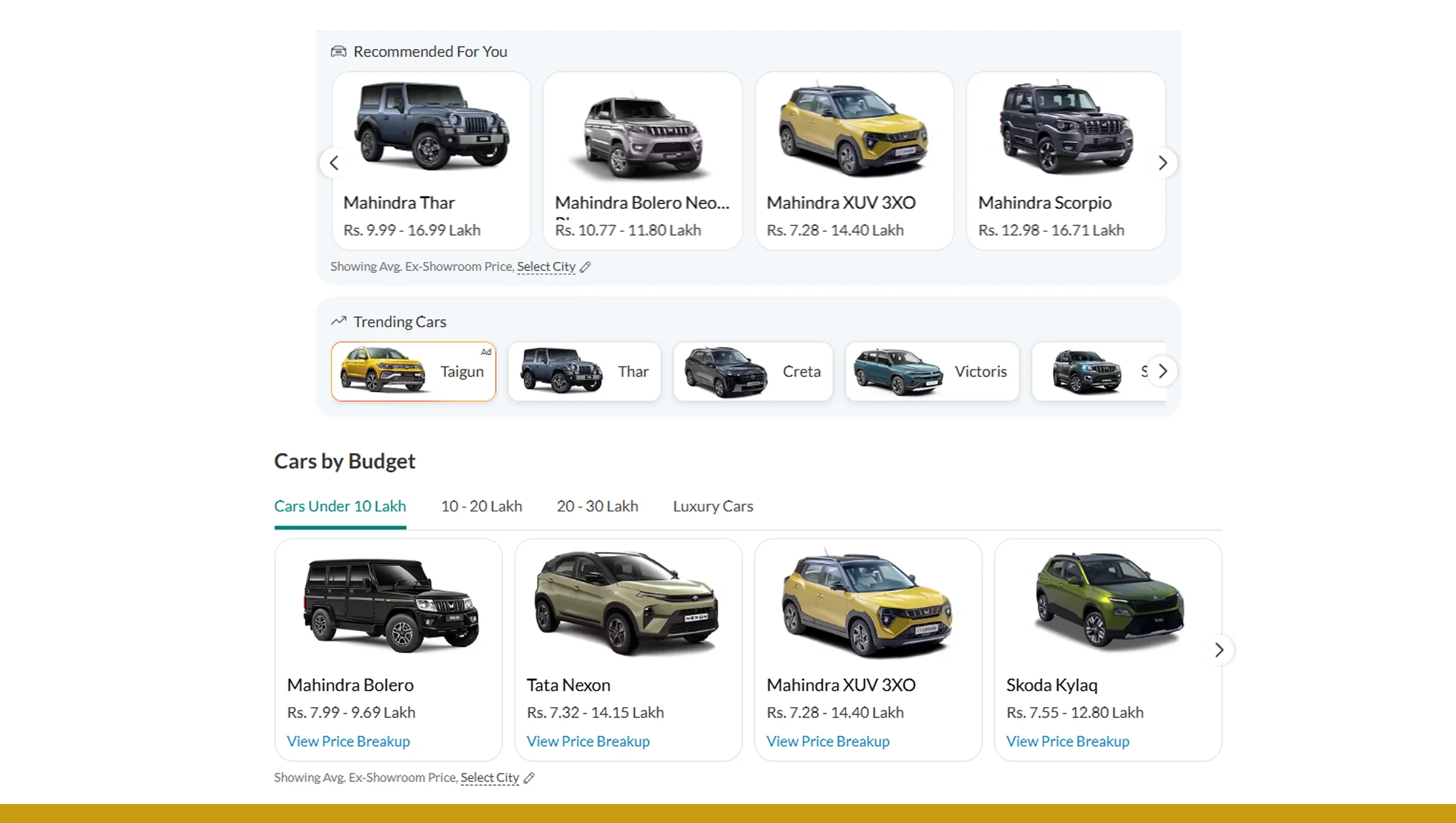Click the Select City link under recommendations
Screen dimensions: 1456x823
[x=546, y=266]
